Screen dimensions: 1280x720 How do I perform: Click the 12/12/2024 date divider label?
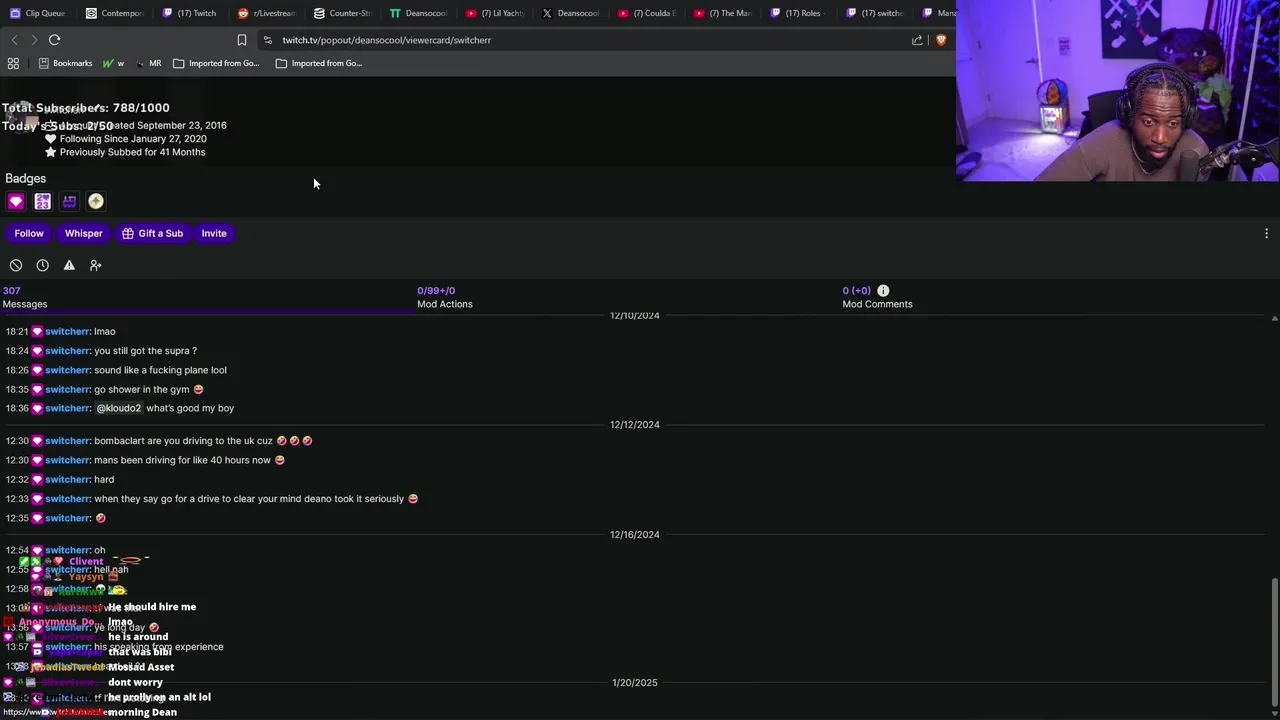[635, 425]
